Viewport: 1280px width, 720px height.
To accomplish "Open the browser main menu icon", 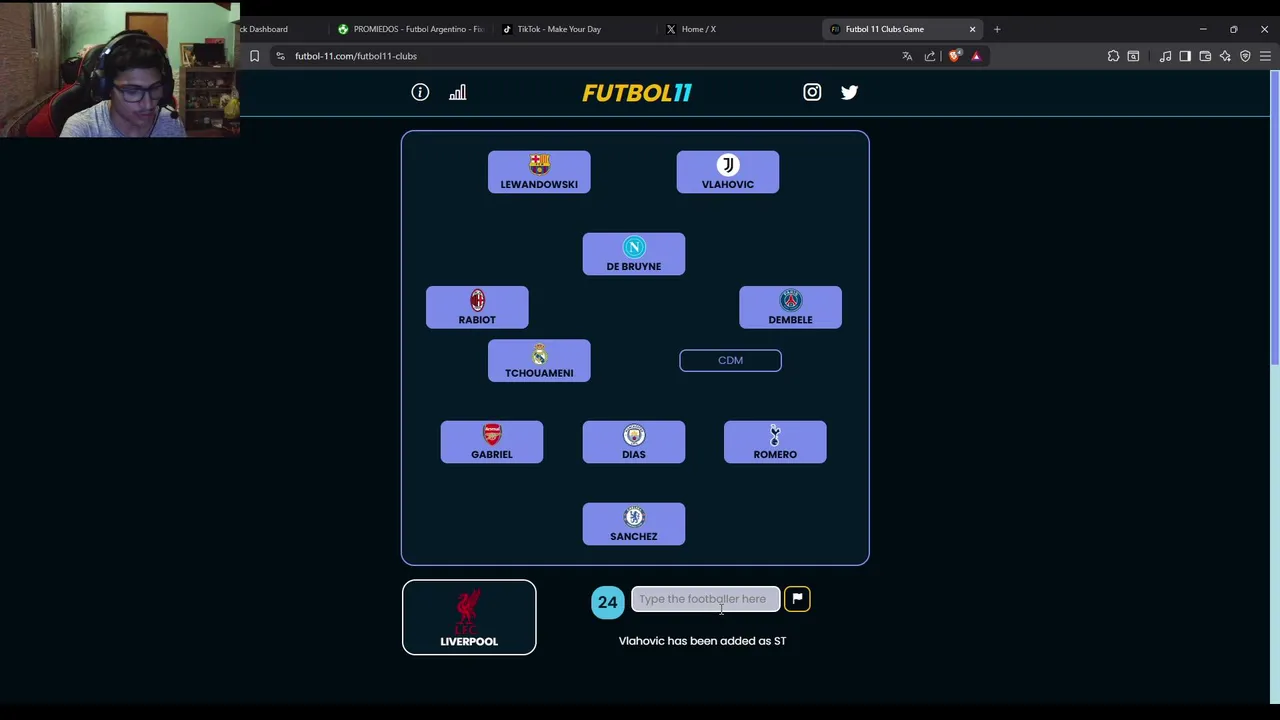I will coord(1265,56).
